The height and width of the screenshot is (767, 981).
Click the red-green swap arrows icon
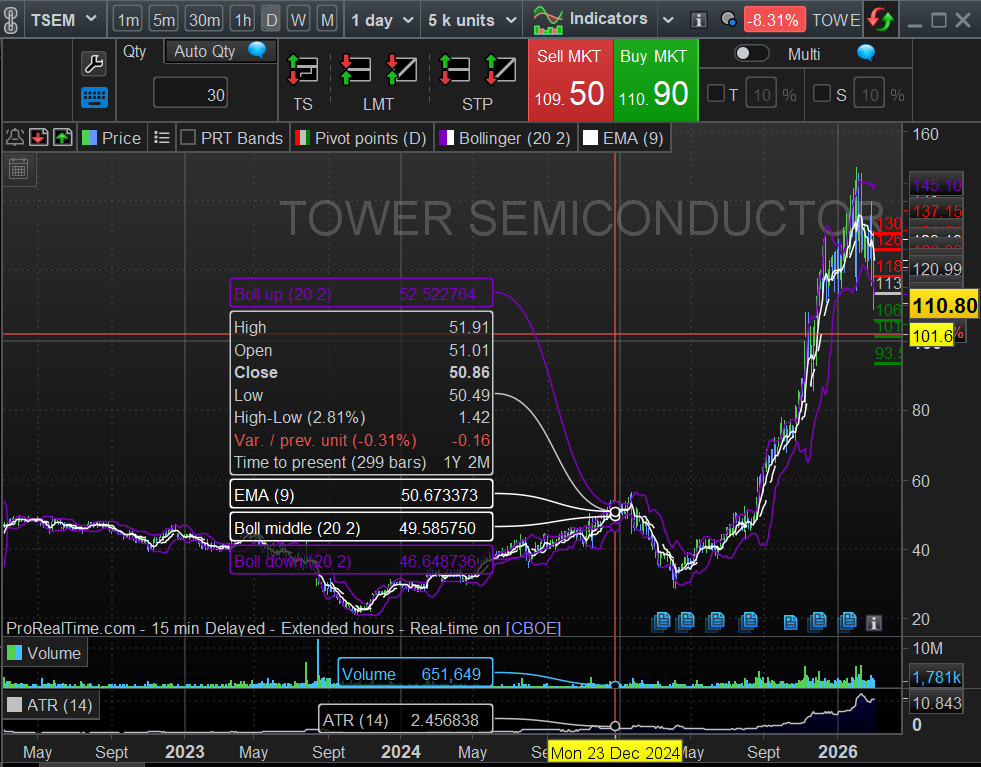[x=881, y=19]
